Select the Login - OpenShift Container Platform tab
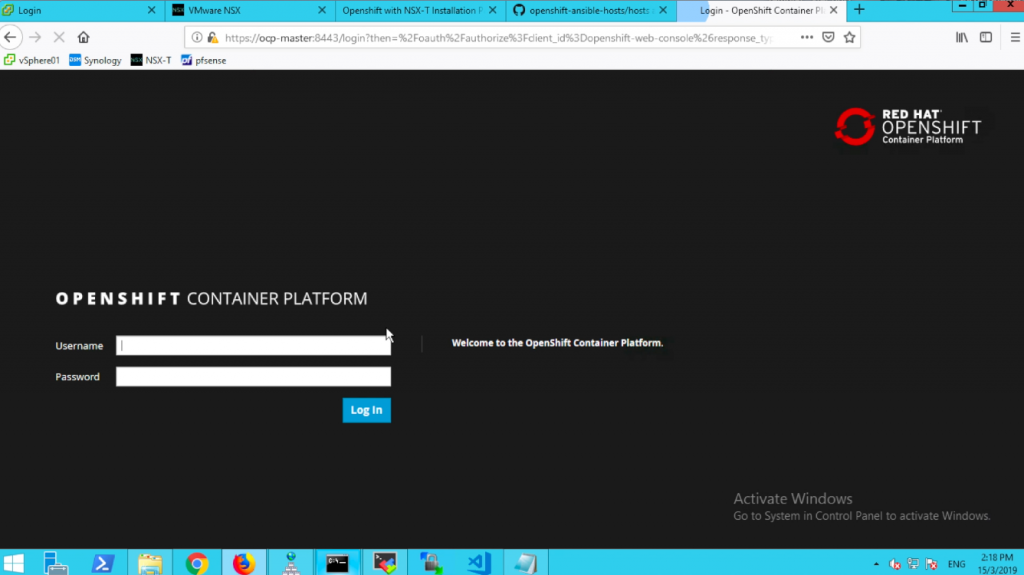1024x575 pixels. (x=761, y=10)
